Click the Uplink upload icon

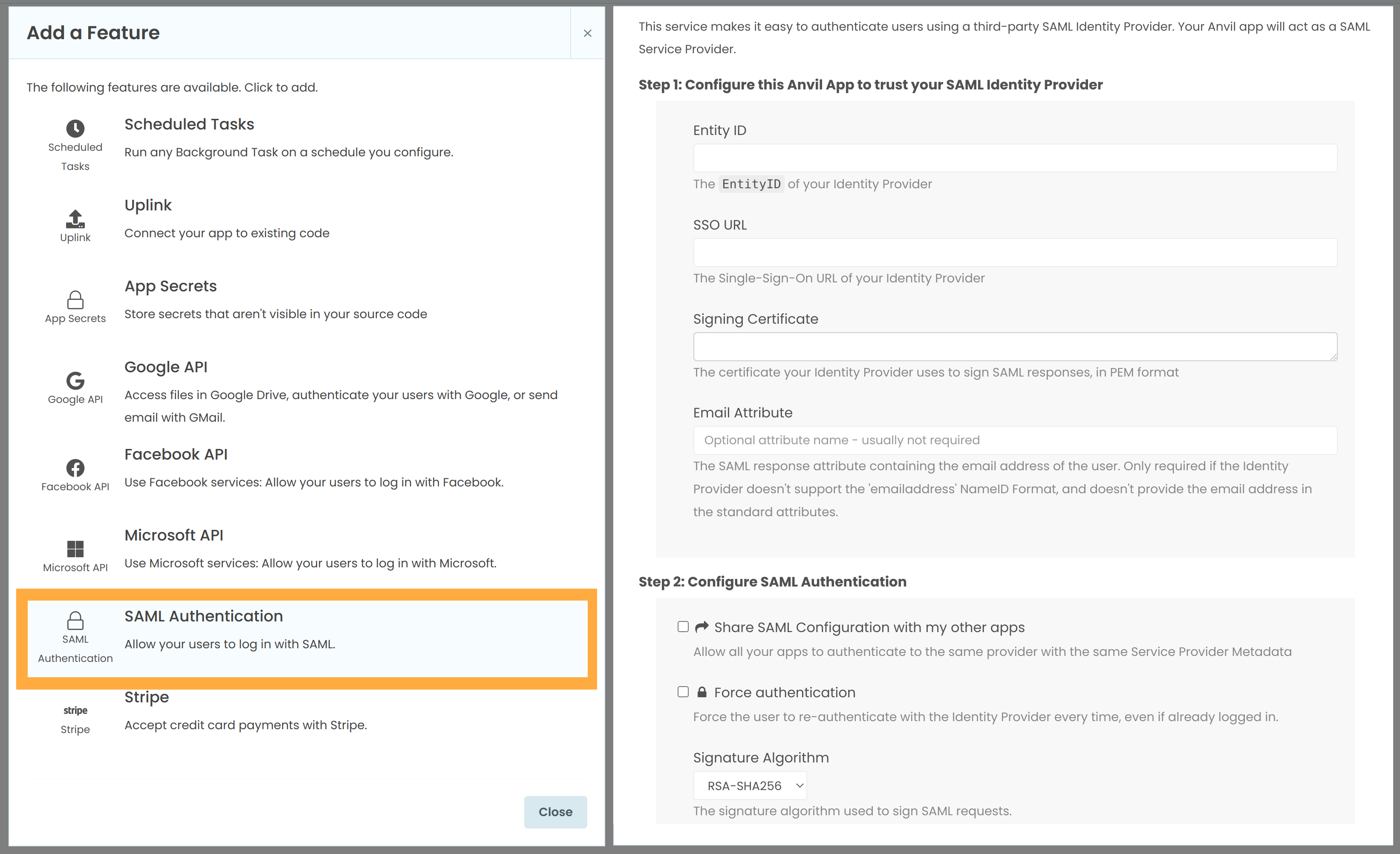tap(75, 218)
